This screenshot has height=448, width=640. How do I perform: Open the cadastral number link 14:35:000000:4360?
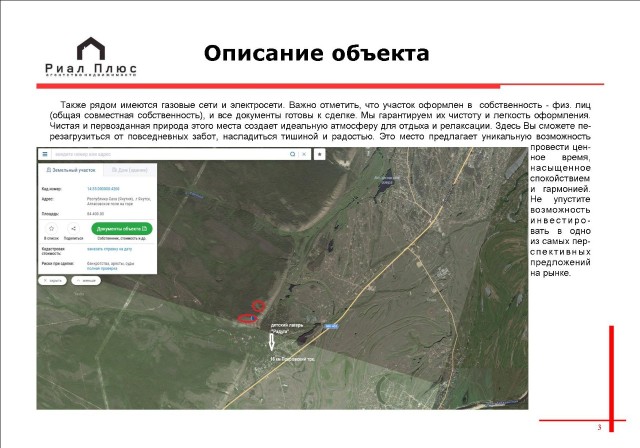point(103,189)
